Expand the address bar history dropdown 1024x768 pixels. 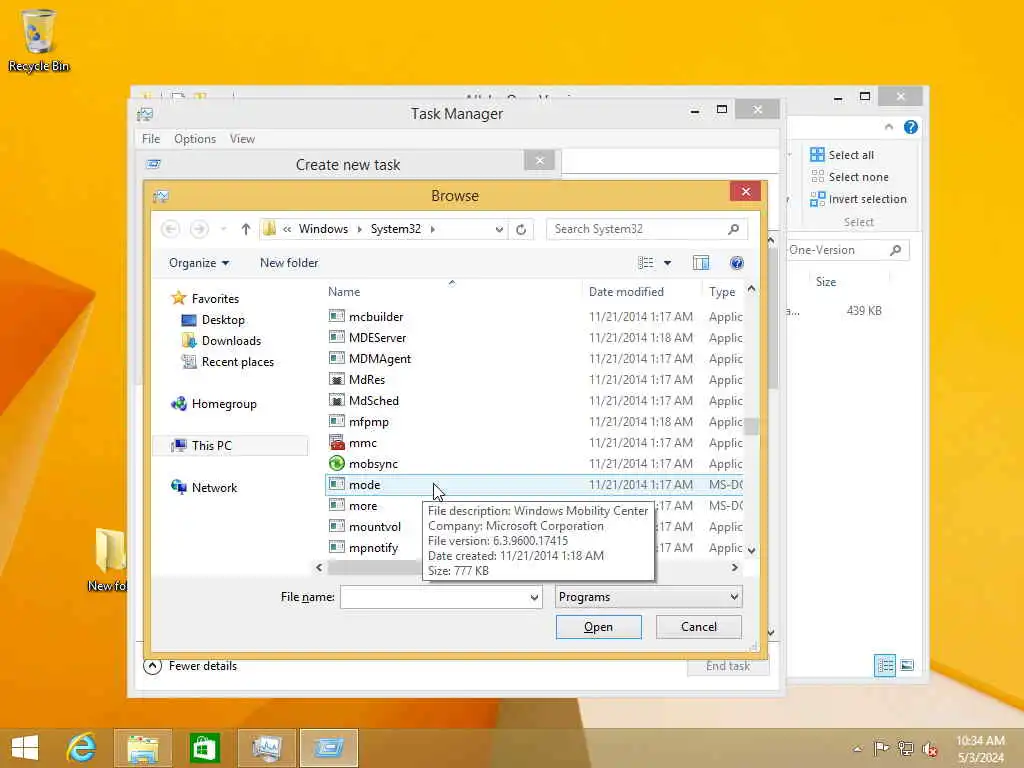(499, 229)
